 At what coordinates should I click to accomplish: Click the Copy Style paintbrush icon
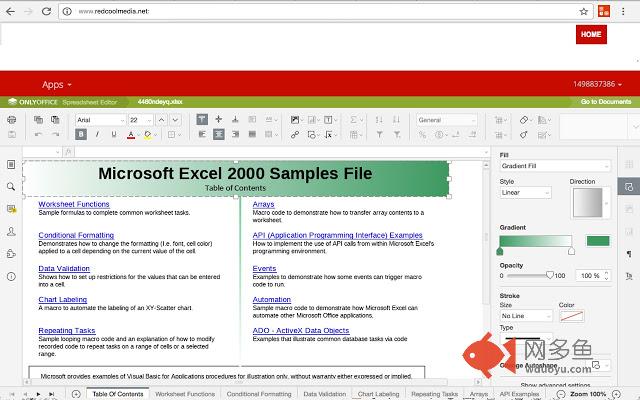524,134
